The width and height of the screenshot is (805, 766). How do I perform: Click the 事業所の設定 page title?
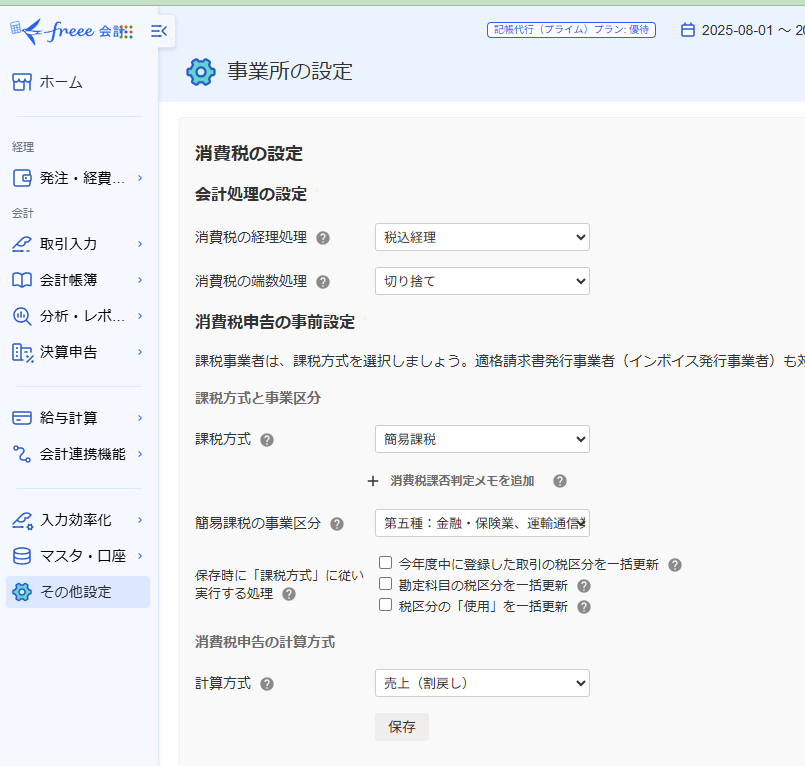pos(290,71)
